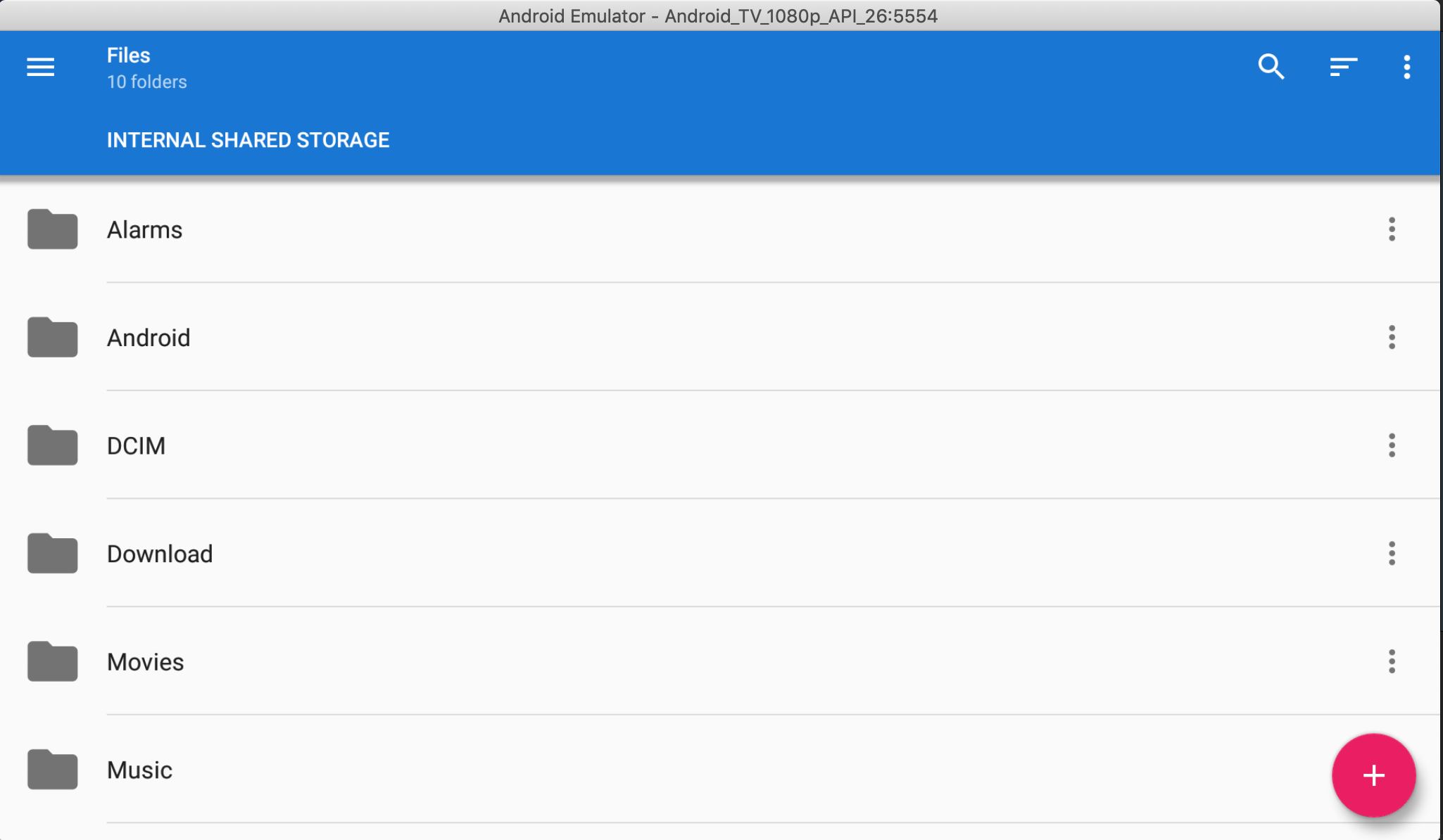Open the Android folder options menu
Image resolution: width=1443 pixels, height=840 pixels.
tap(1392, 338)
